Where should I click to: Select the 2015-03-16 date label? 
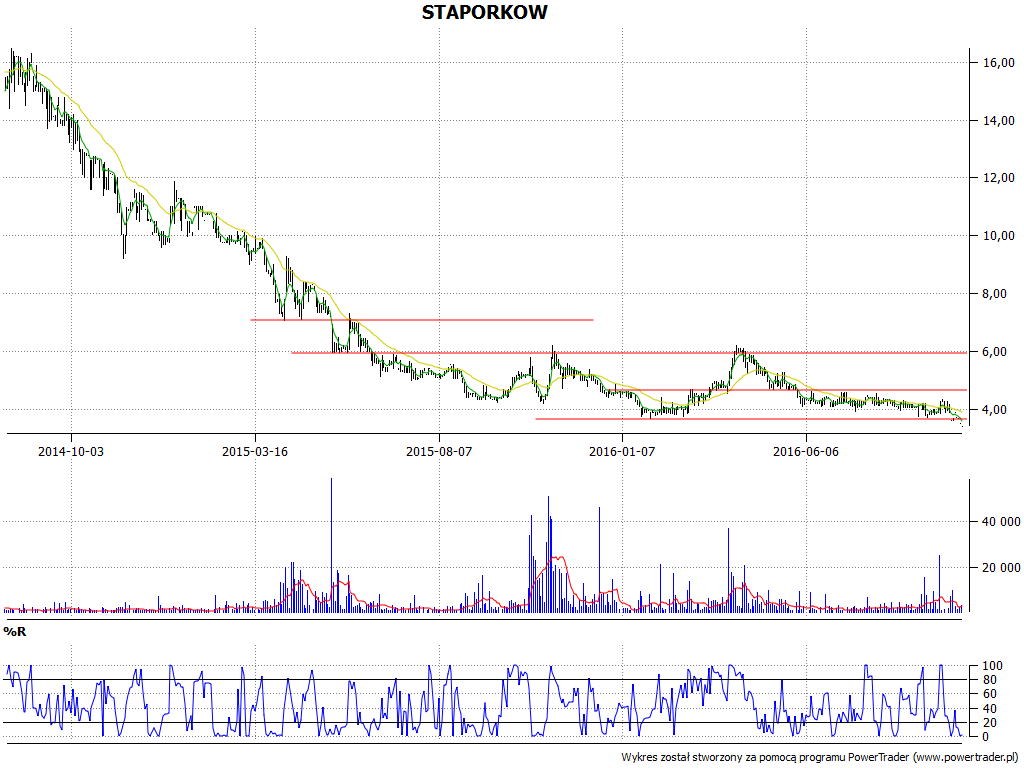coord(255,451)
